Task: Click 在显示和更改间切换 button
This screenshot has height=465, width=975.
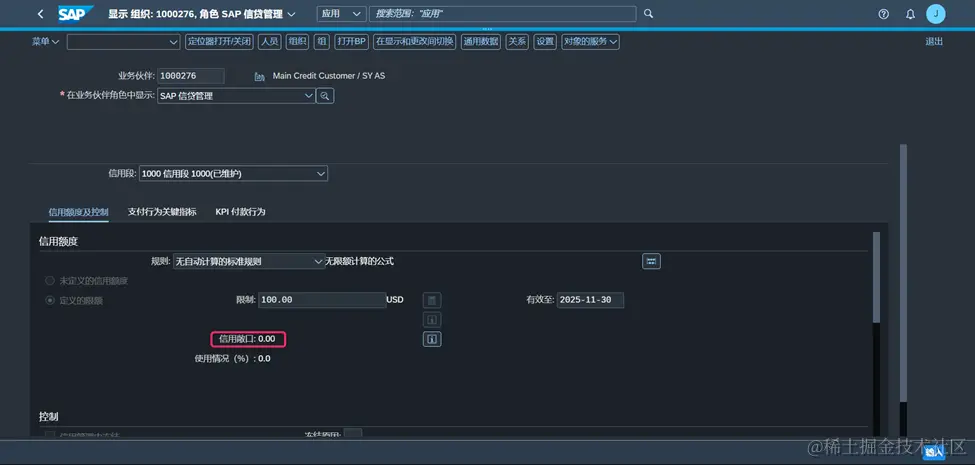Action: pos(415,42)
